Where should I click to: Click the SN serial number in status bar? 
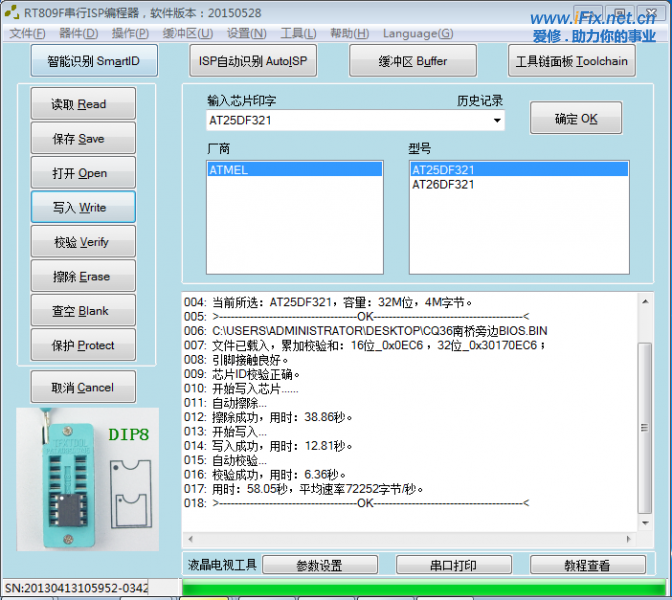click(x=76, y=588)
